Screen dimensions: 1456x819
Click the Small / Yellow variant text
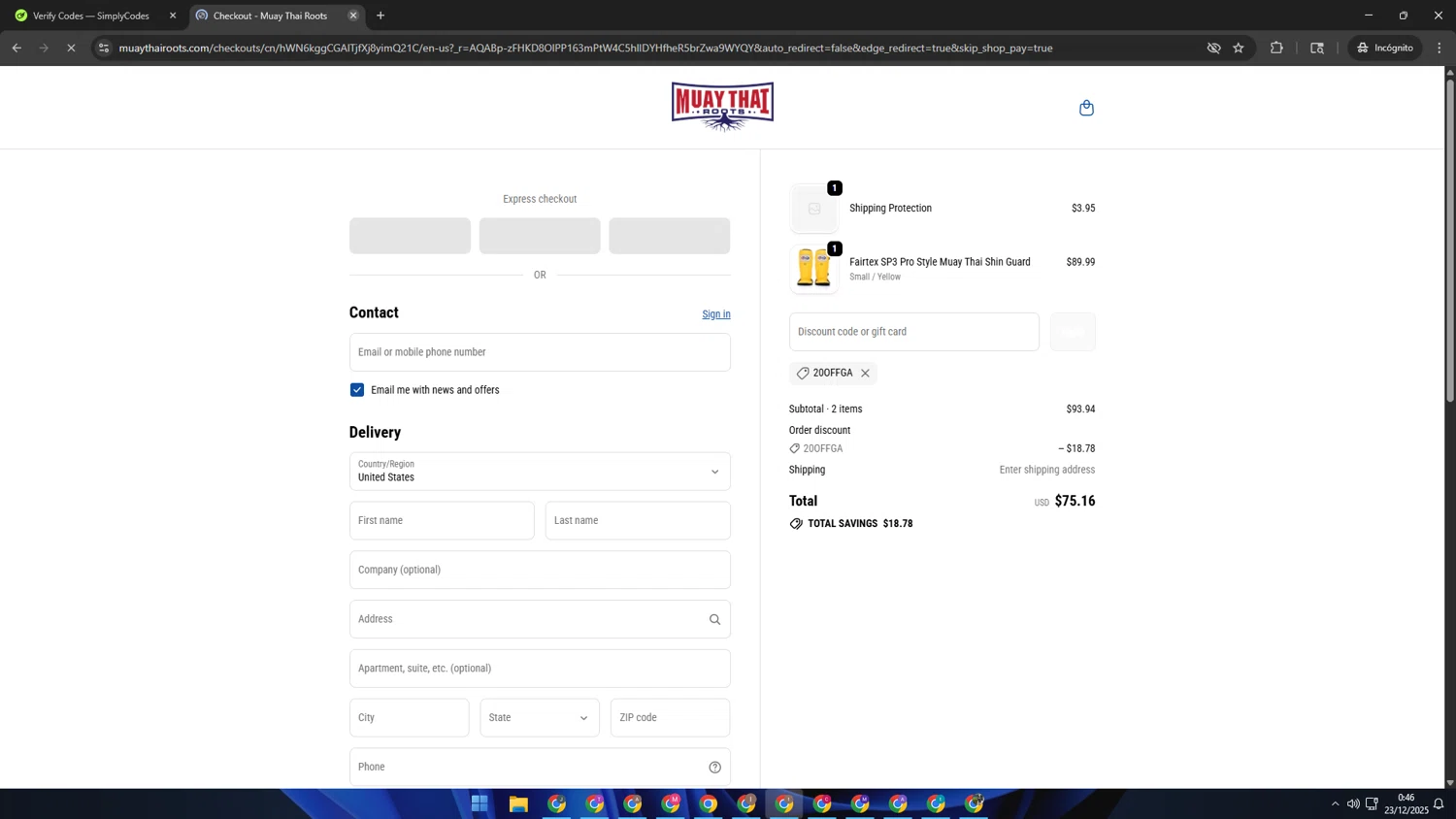875,277
